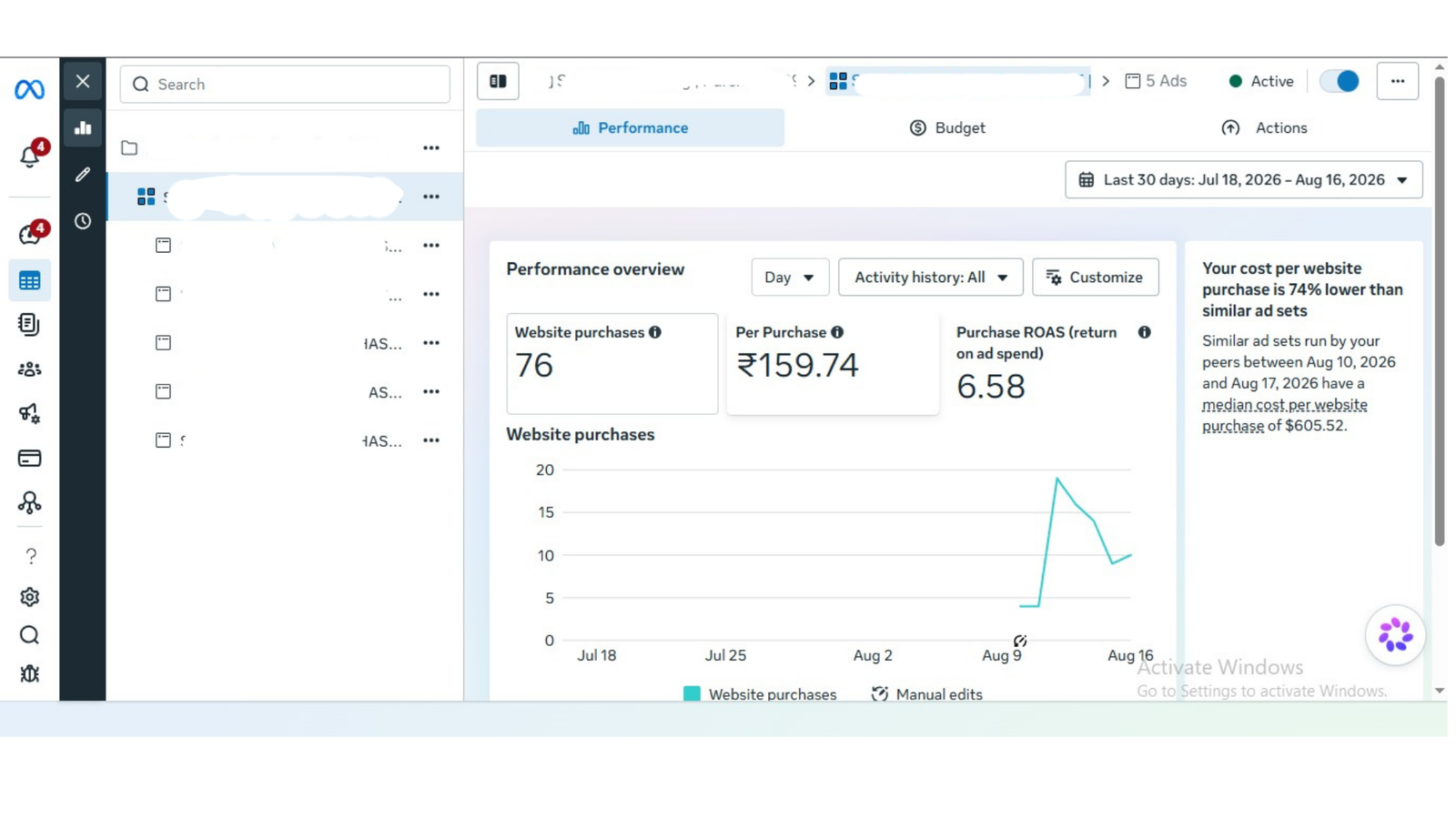Toggle the split panel view icon
The width and height of the screenshot is (1456, 819).
point(498,81)
